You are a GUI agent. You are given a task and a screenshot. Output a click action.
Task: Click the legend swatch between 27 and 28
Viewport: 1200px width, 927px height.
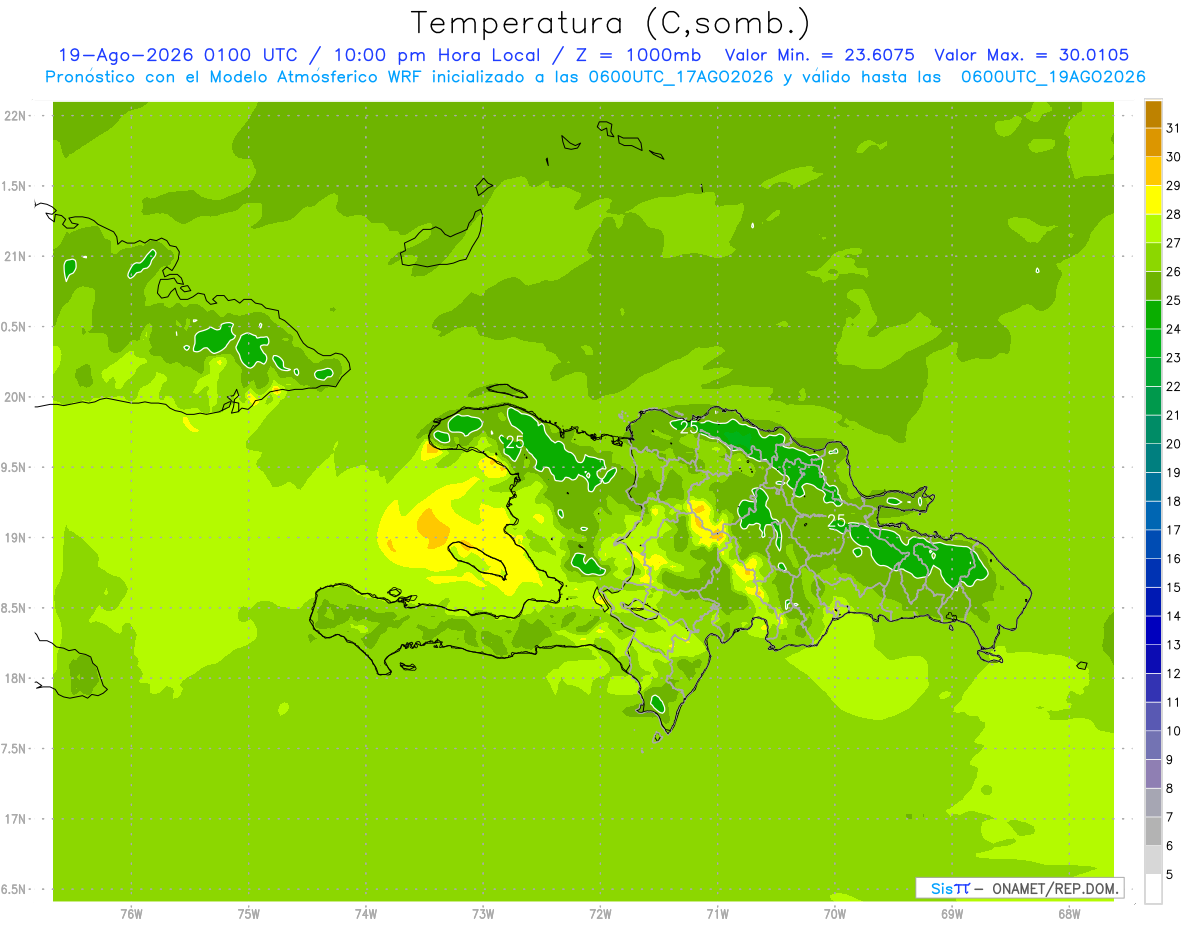[x=1153, y=229]
